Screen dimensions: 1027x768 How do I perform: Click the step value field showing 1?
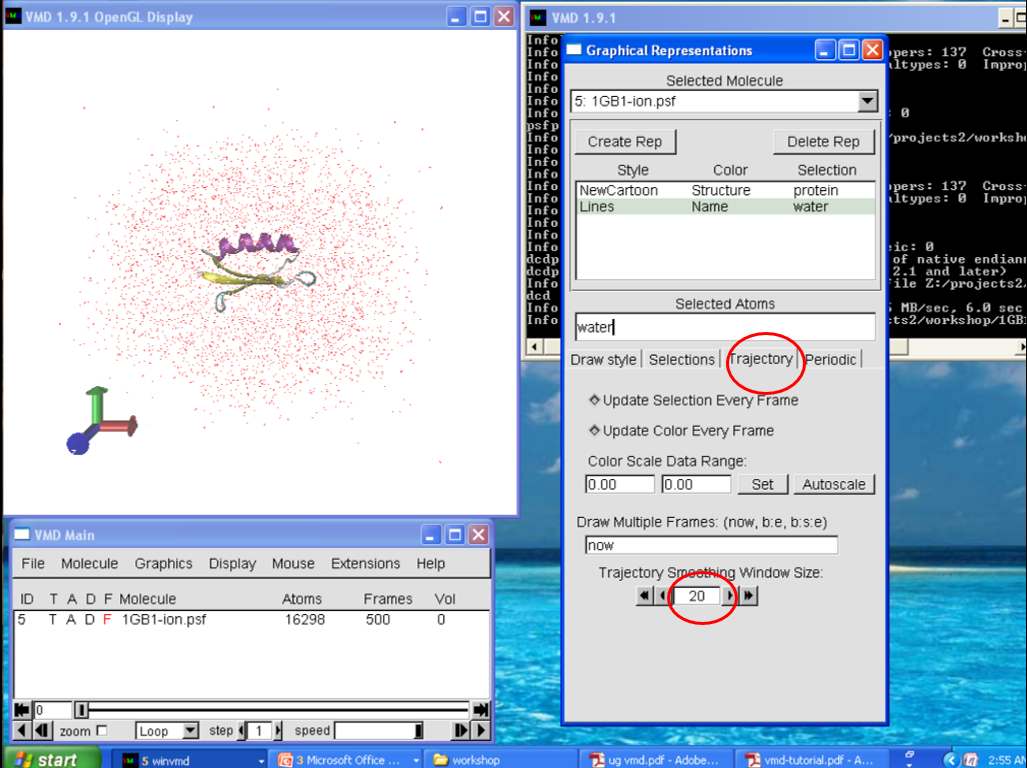click(259, 731)
